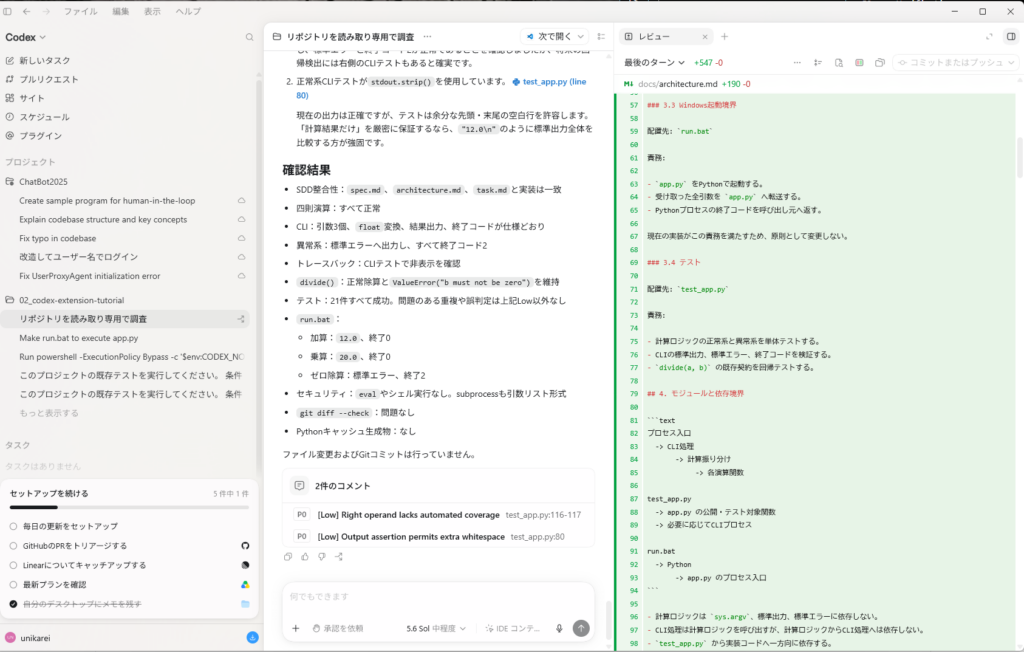Screen dimensions: 1024x652
Task: Click plus attach icon in composer
Action: pyautogui.click(x=296, y=628)
